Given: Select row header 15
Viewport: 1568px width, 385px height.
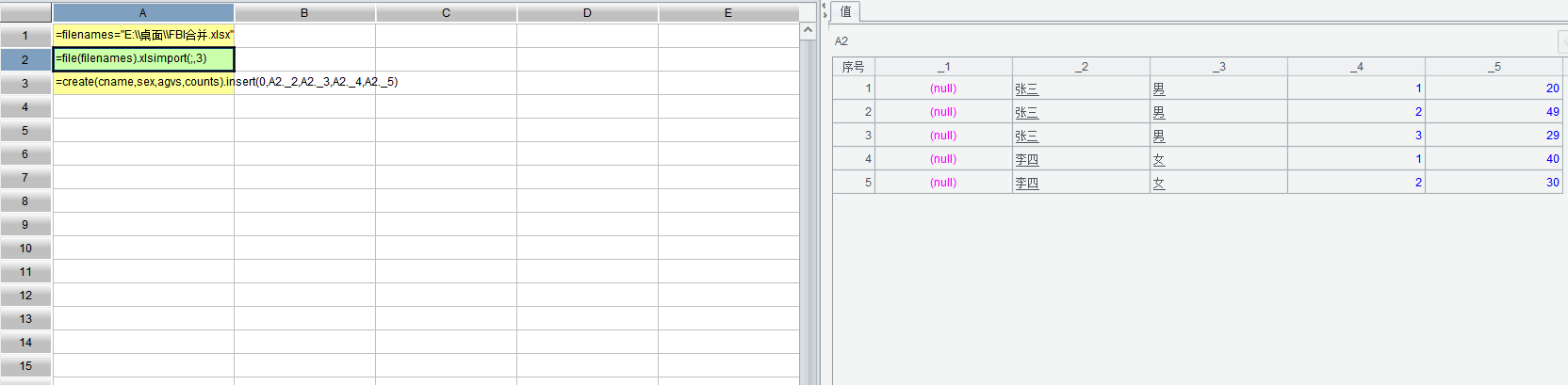Looking at the screenshot, I should coord(25,365).
